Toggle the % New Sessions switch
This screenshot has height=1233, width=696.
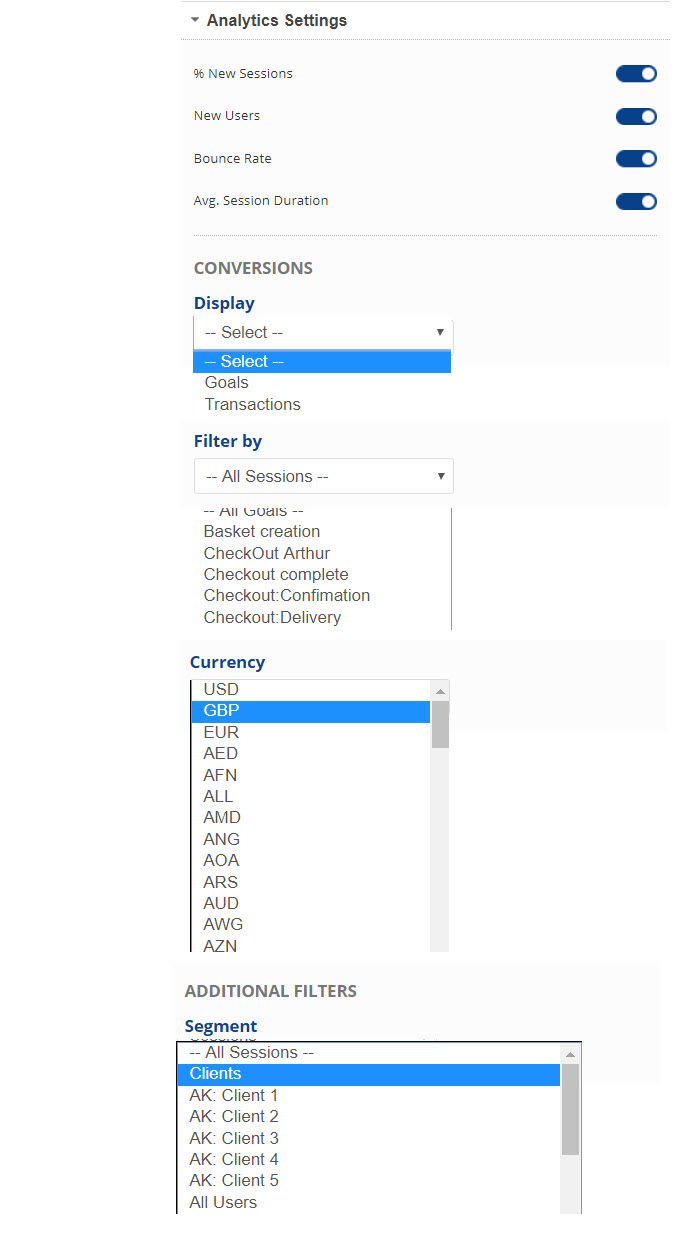[636, 74]
